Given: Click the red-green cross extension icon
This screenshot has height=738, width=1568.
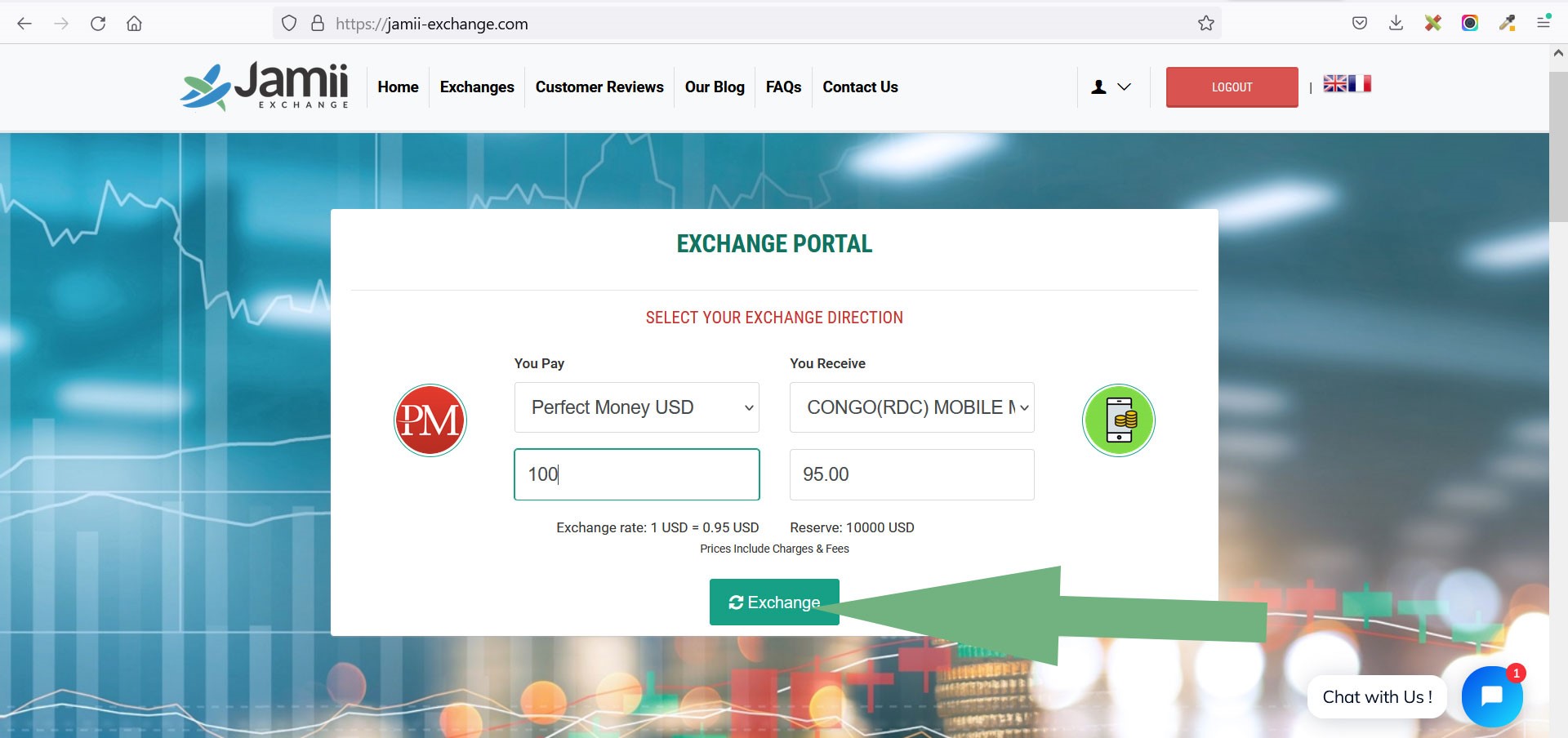Looking at the screenshot, I should (1433, 24).
